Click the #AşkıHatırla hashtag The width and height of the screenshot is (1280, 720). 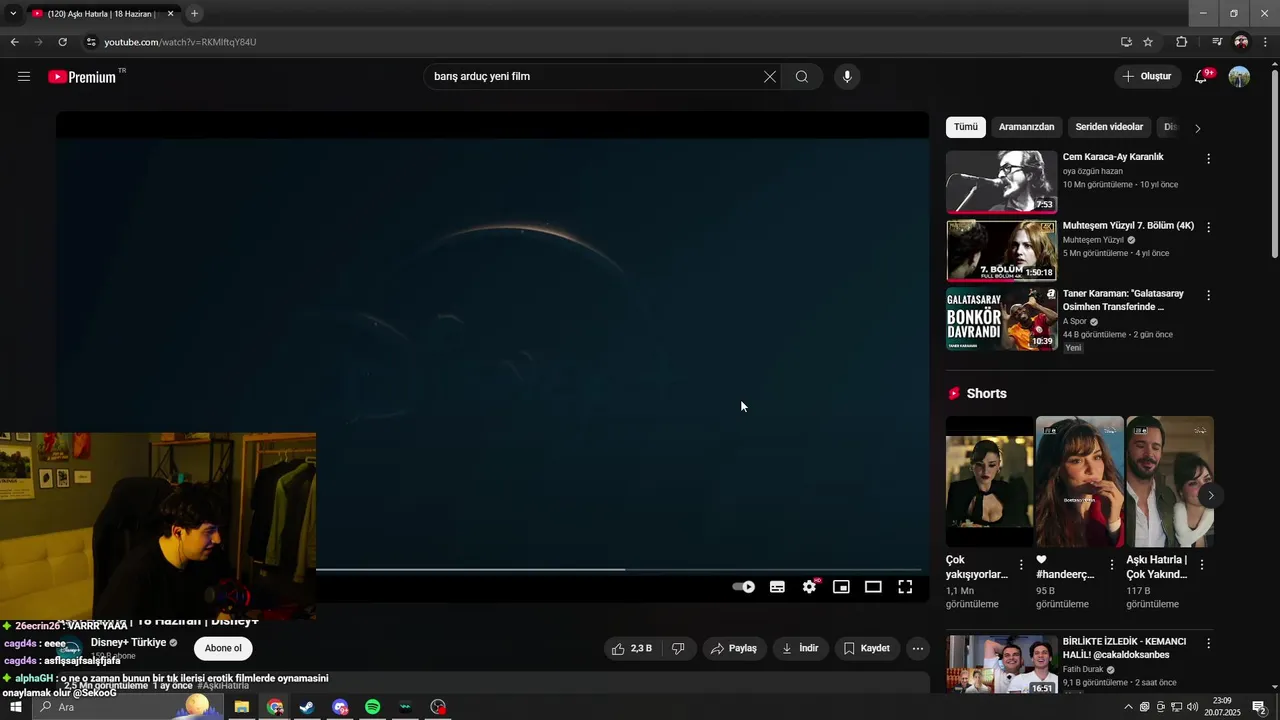pos(223,686)
